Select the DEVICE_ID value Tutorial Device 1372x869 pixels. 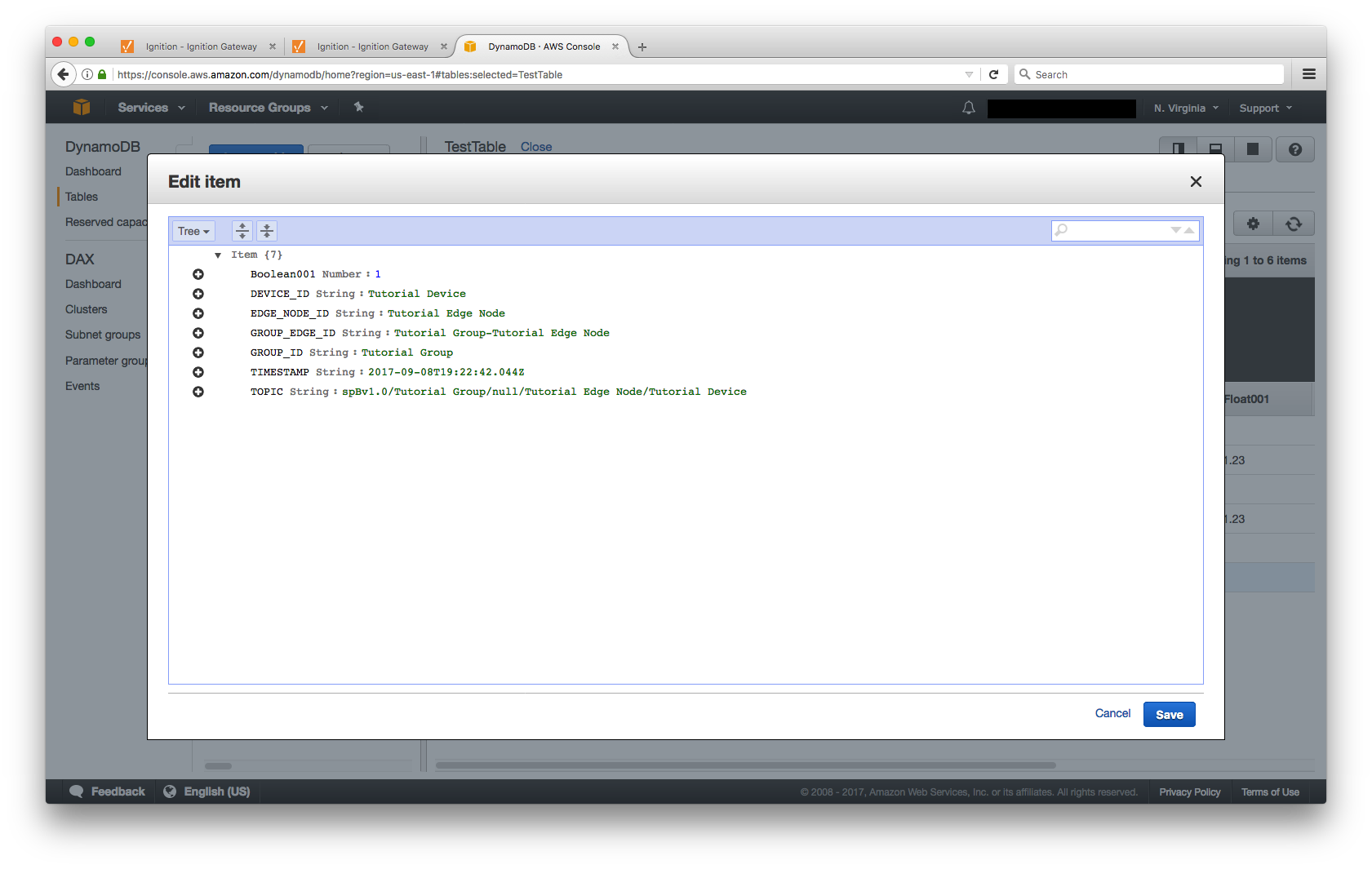(416, 294)
